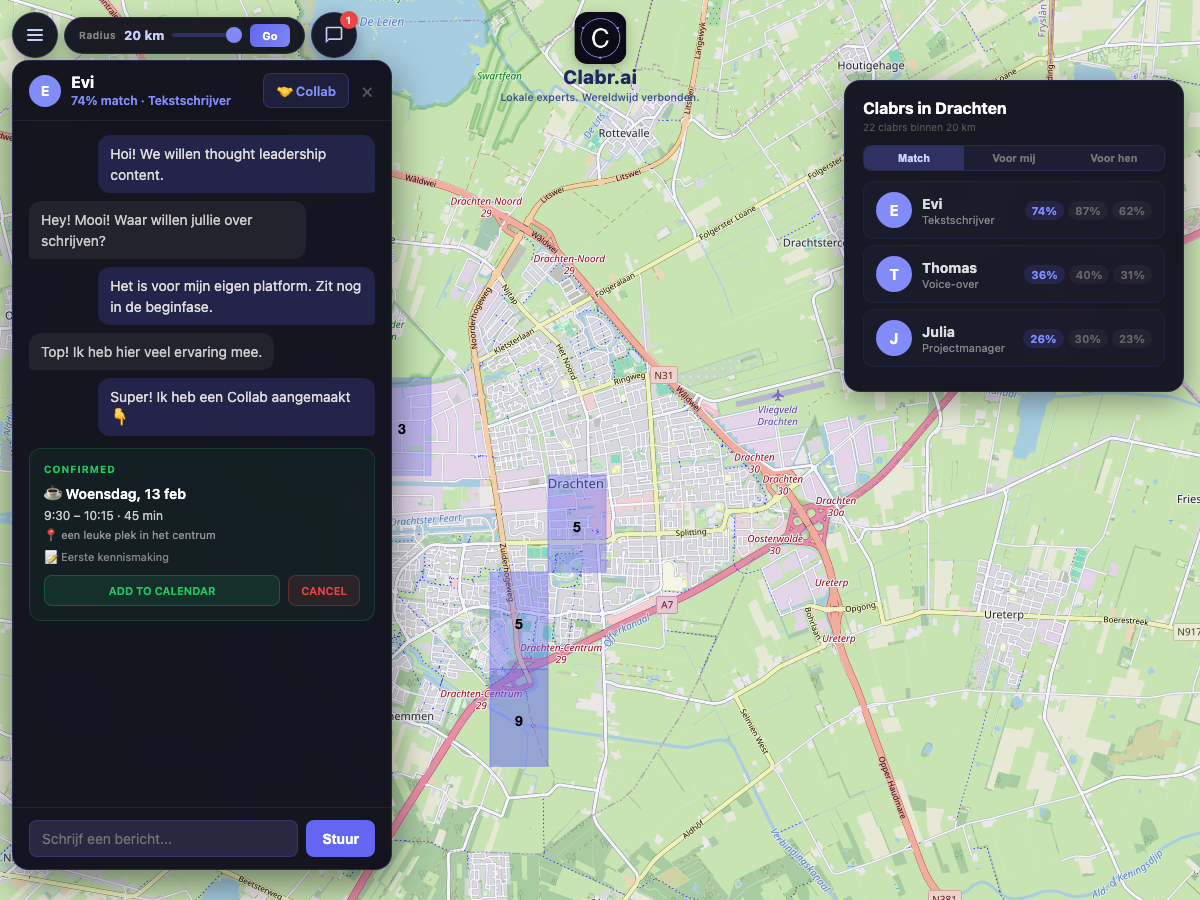1200x900 pixels.
Task: Open chat notifications via the speech bubble icon
Action: [x=333, y=35]
